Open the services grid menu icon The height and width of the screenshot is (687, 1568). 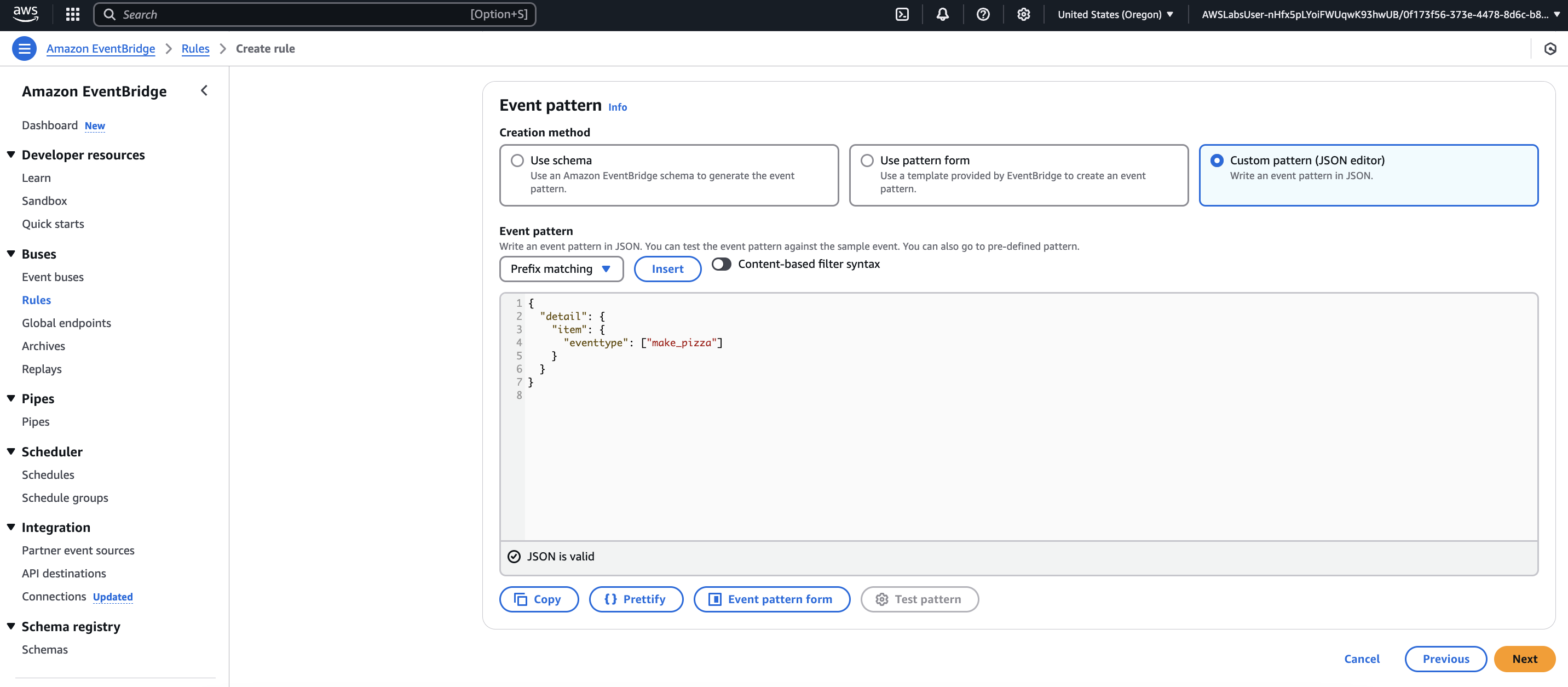(72, 14)
